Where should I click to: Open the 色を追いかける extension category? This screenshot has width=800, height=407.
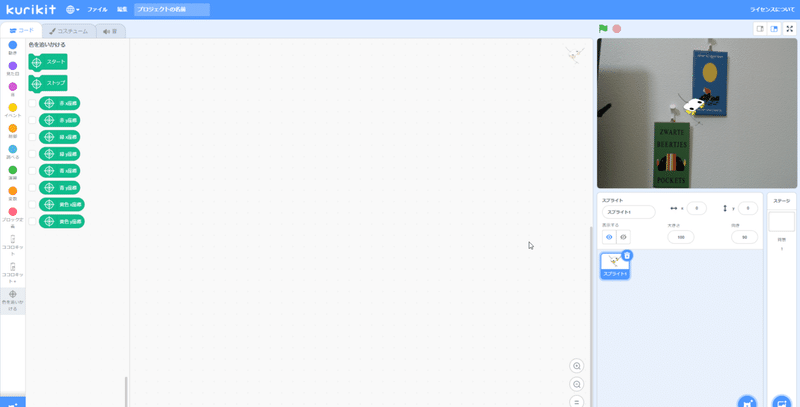13,301
